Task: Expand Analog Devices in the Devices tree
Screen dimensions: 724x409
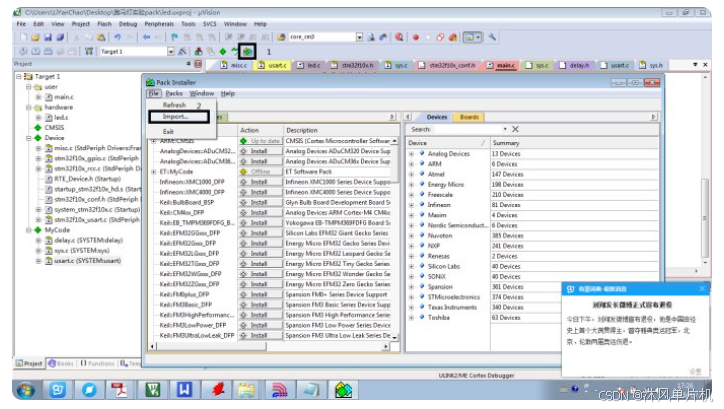Action: 411,154
